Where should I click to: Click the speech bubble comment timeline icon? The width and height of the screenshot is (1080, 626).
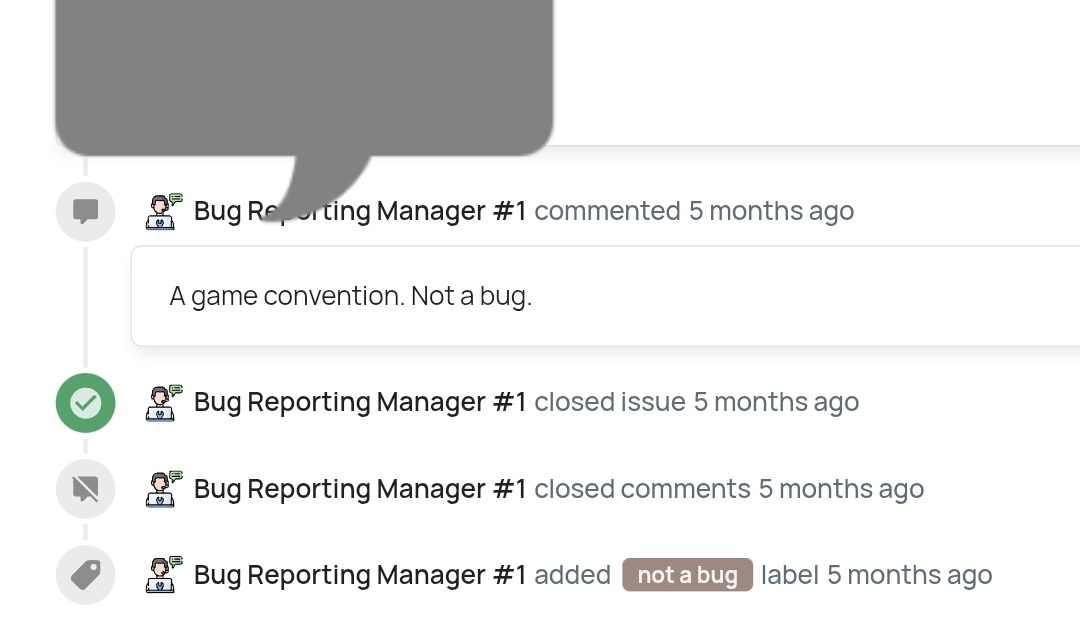pos(85,211)
